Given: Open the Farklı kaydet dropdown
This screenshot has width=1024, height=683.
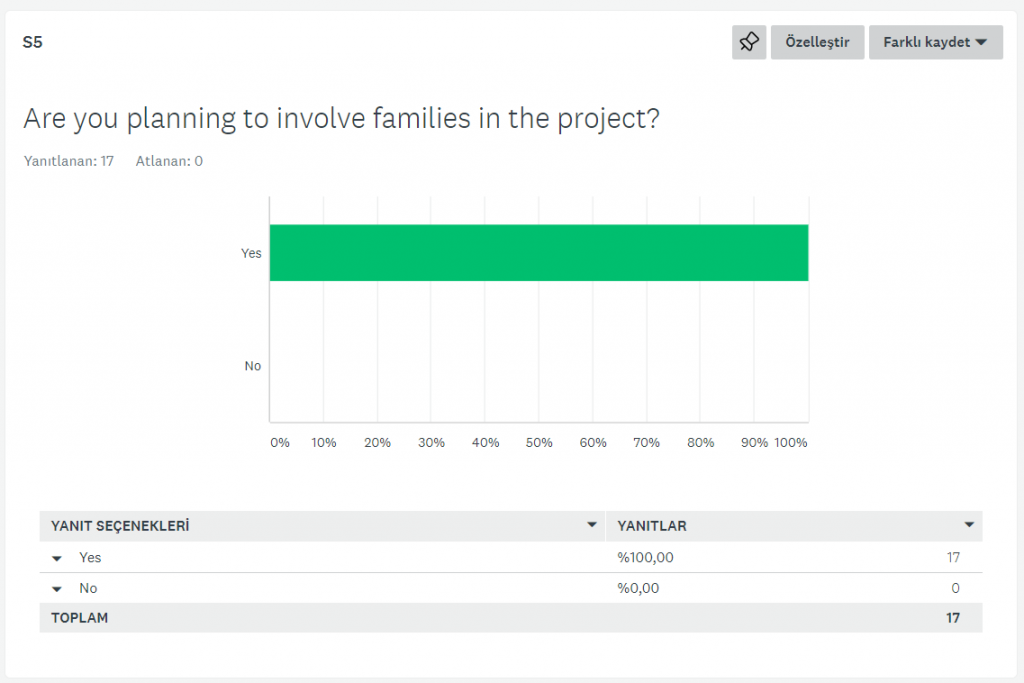Looking at the screenshot, I should click(935, 42).
